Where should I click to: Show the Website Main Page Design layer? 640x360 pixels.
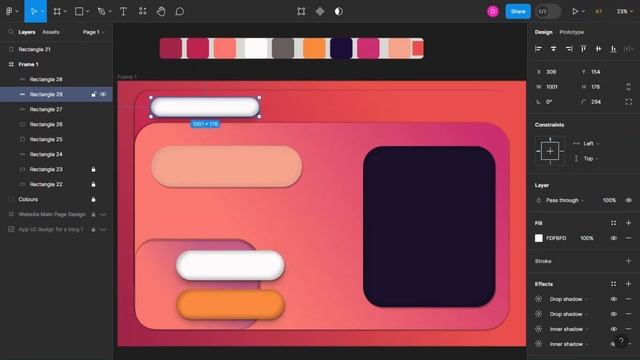(x=103, y=214)
